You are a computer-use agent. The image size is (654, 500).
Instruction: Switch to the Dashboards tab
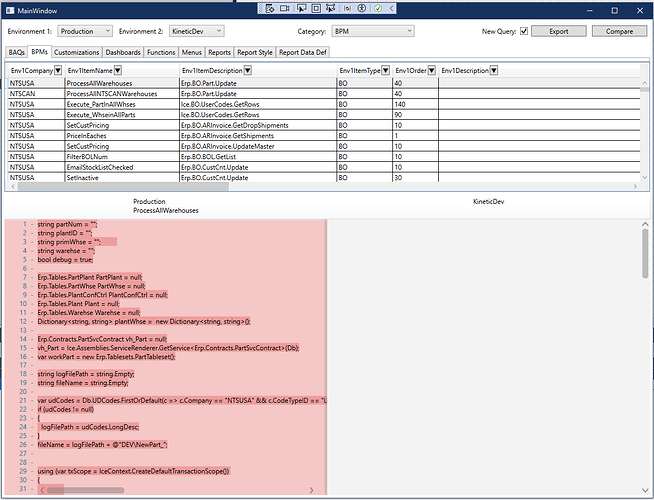(x=123, y=52)
